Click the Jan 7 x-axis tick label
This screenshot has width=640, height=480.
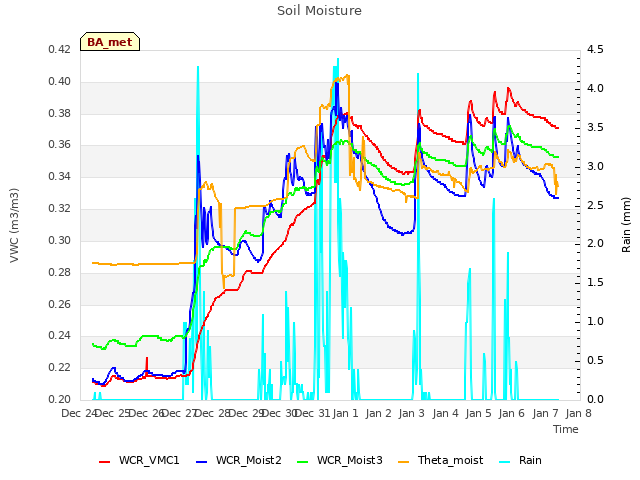pos(545,413)
